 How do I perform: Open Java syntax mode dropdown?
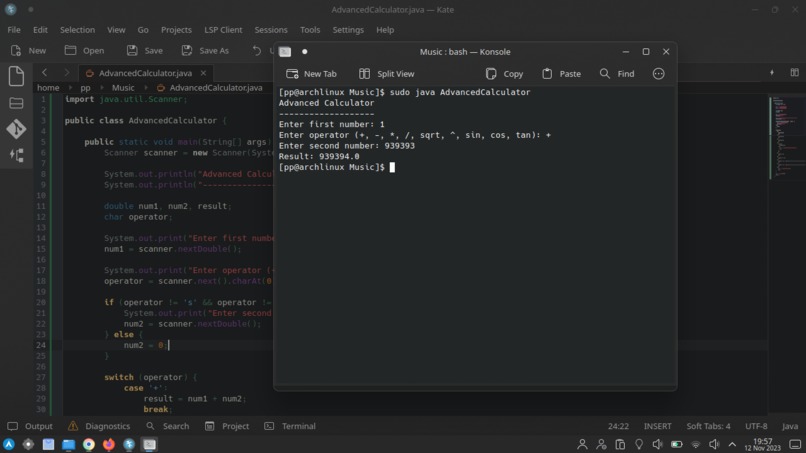point(790,426)
